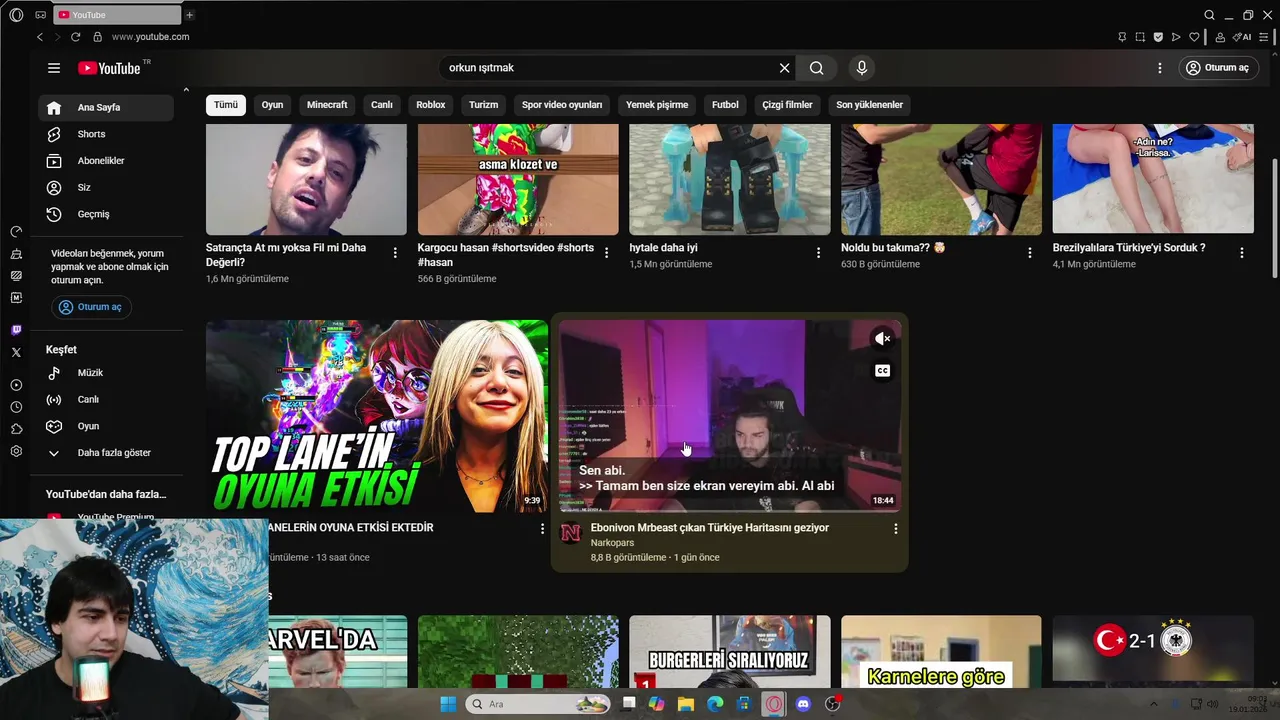
Task: Bookmark page with the heart icon
Action: [1194, 37]
